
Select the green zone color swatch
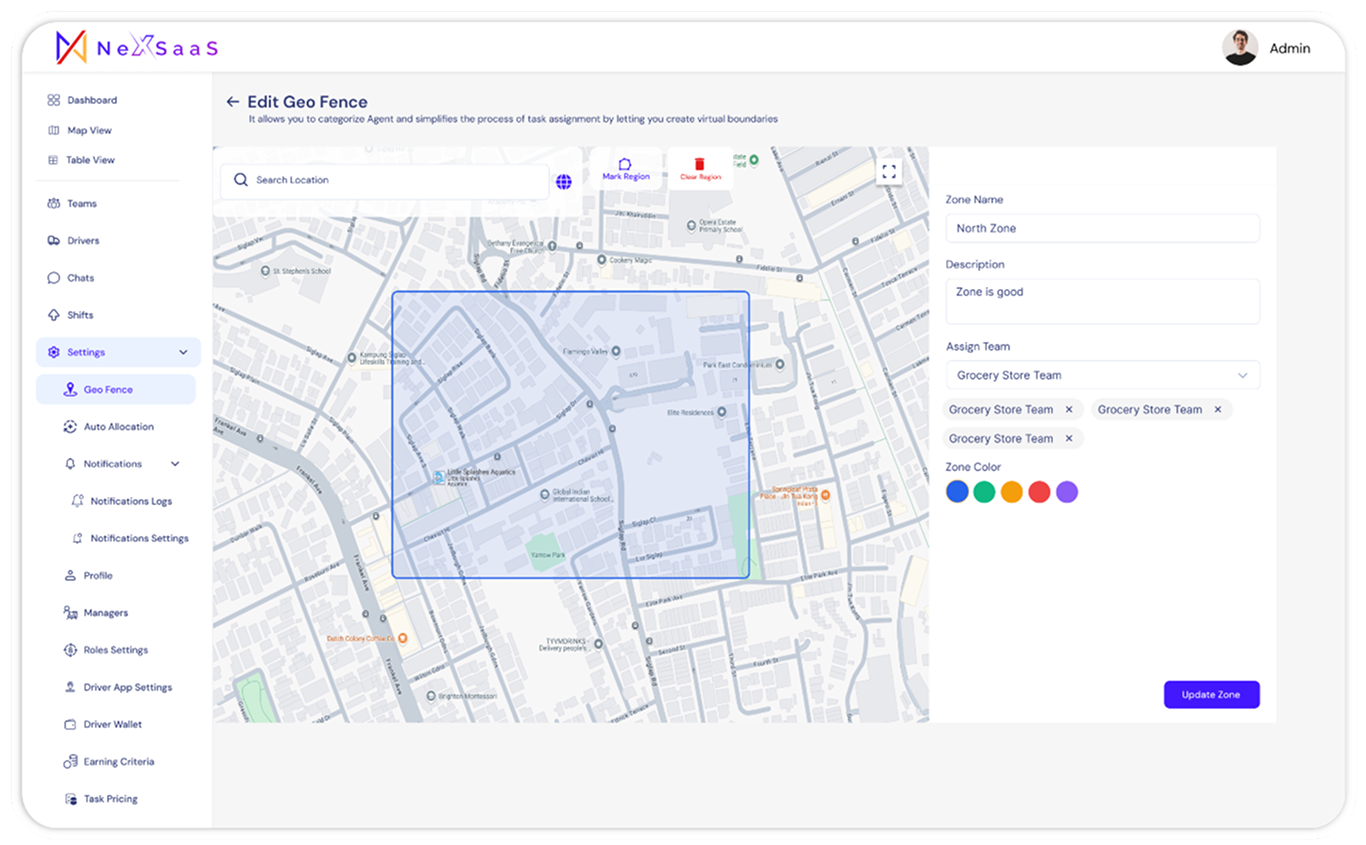click(984, 492)
